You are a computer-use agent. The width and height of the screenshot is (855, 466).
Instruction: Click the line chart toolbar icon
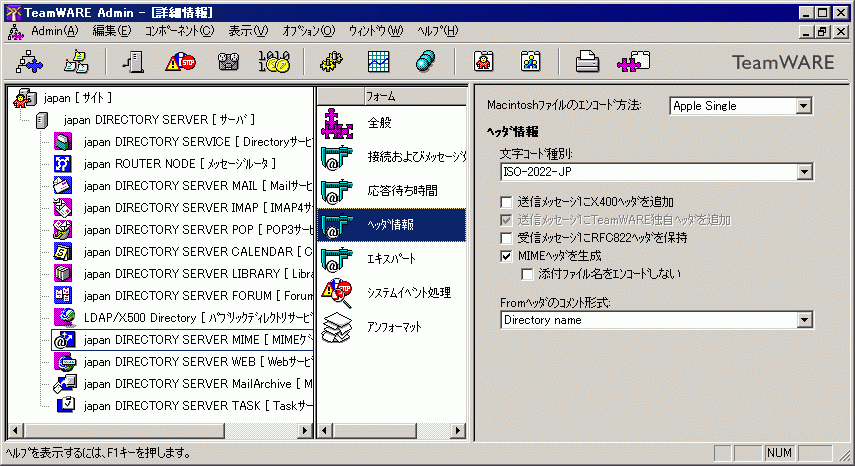[378, 62]
